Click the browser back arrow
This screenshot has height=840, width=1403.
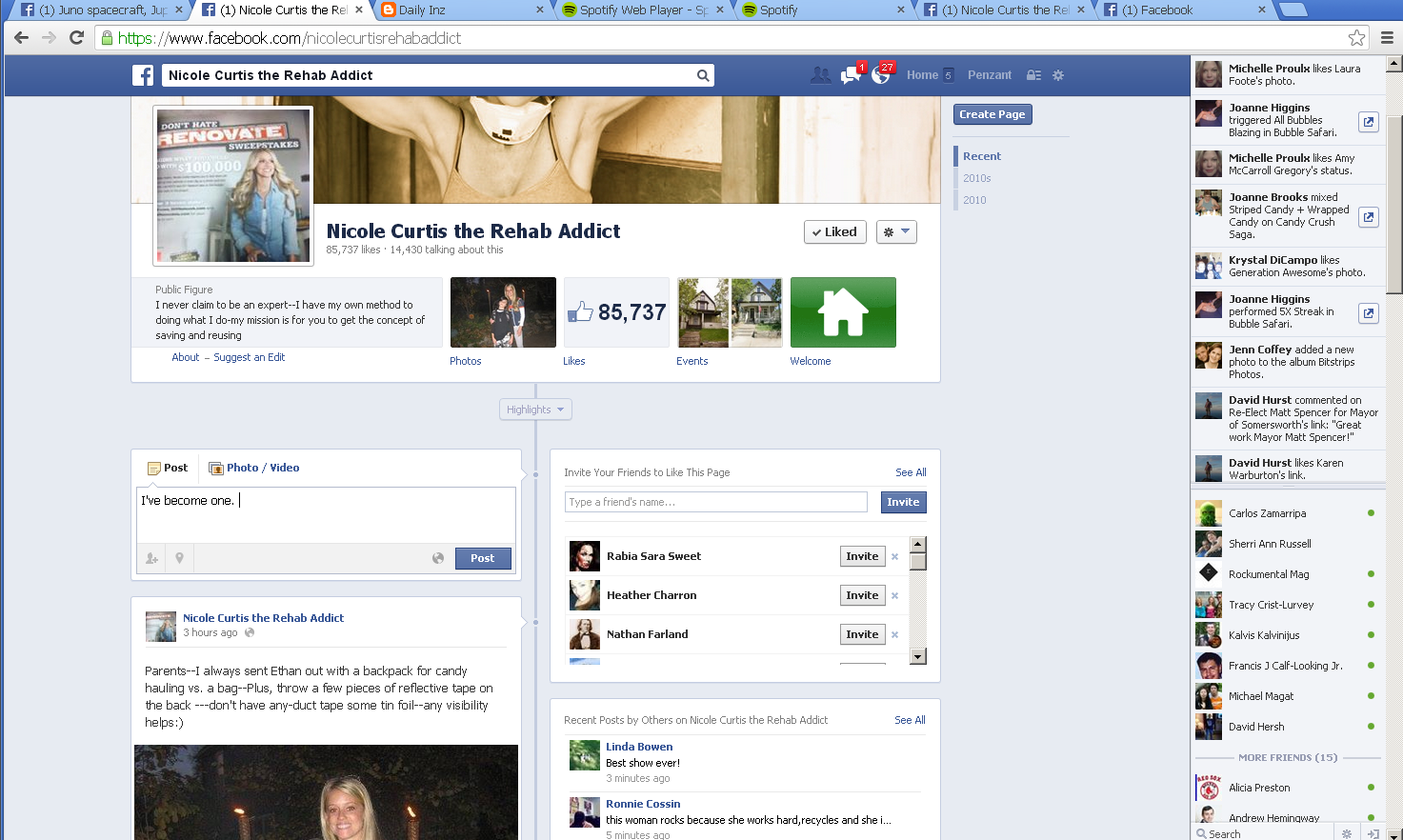pos(21,38)
